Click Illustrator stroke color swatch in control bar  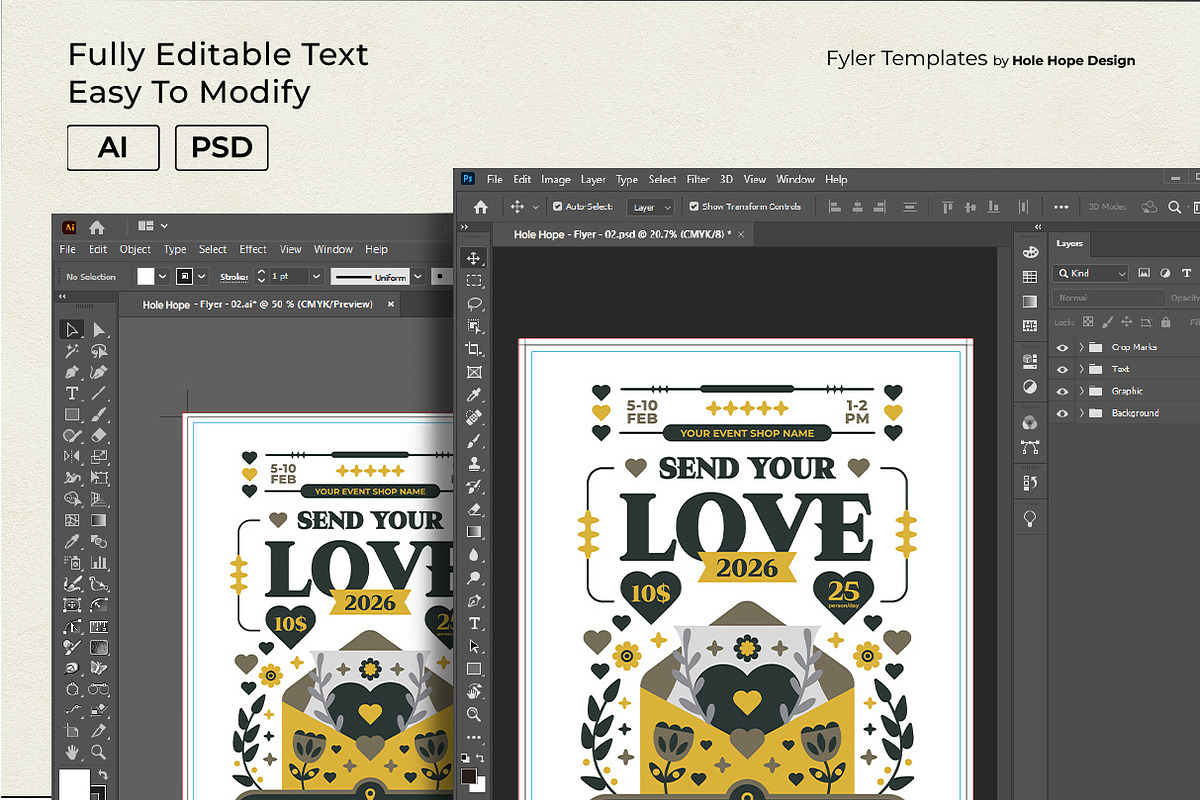click(x=184, y=276)
